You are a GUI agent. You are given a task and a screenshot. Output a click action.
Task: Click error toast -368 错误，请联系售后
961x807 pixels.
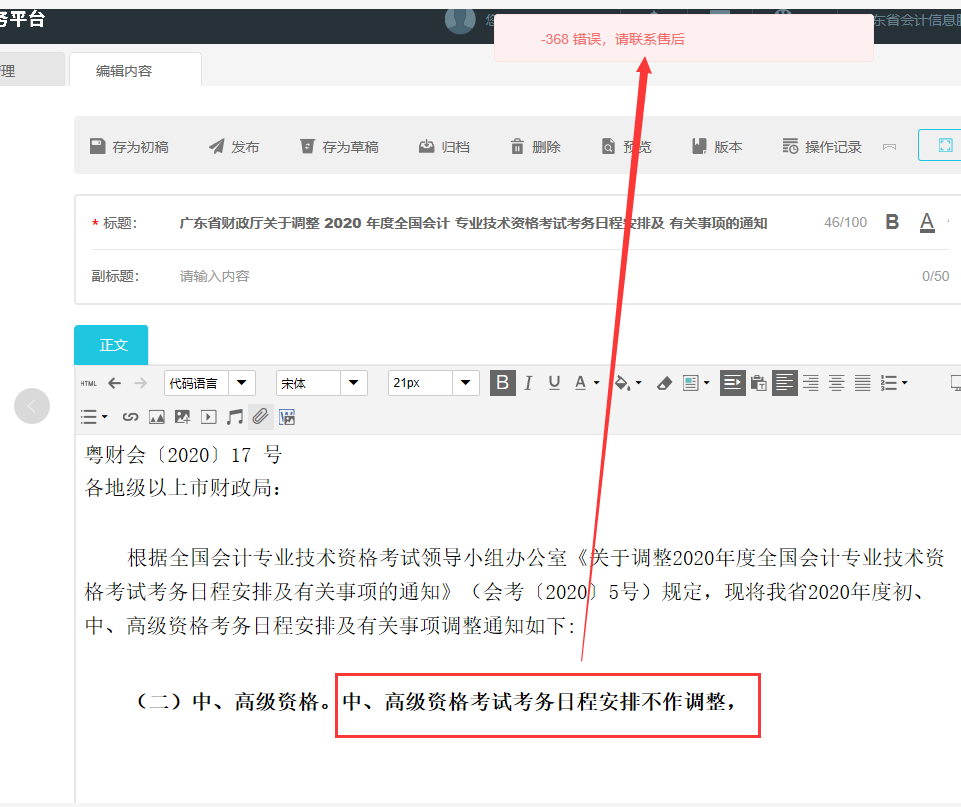pyautogui.click(x=684, y=38)
